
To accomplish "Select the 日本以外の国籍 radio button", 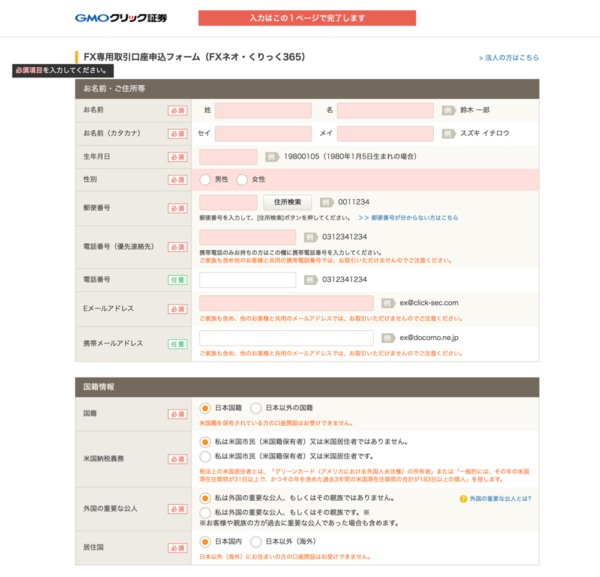I will 256,408.
